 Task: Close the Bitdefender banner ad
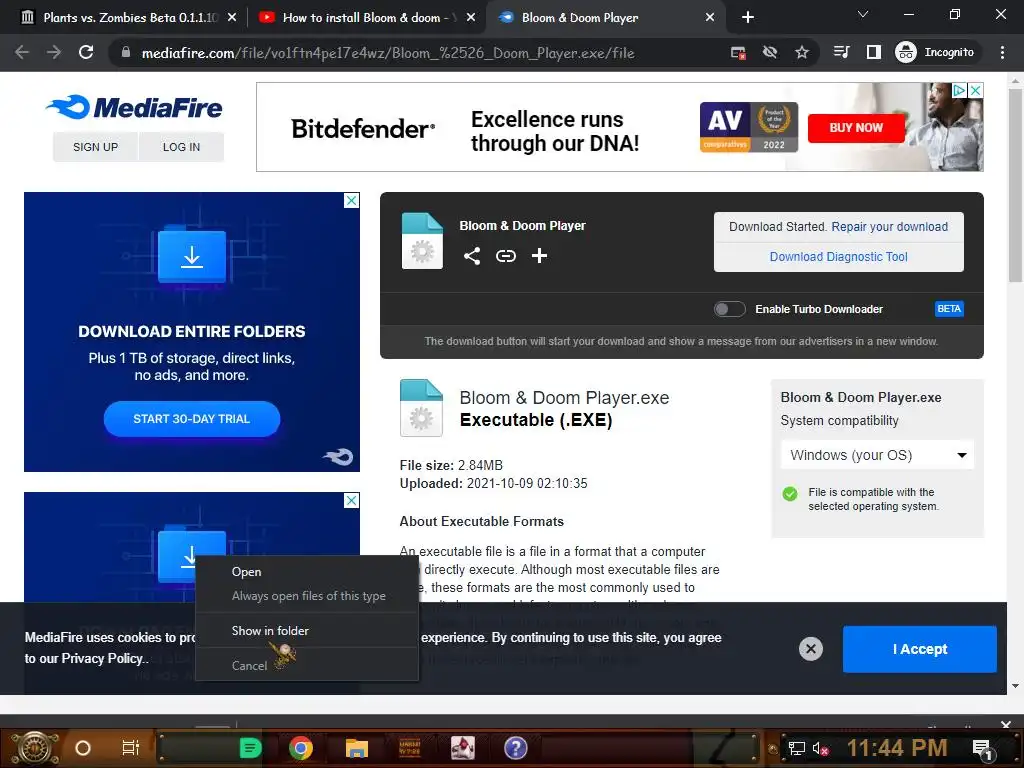975,90
